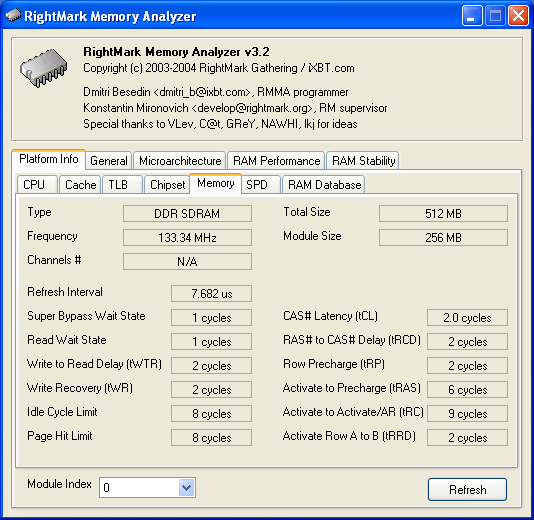534x520 pixels.
Task: Click the RightMark chip icon in title bar
Action: [13, 15]
